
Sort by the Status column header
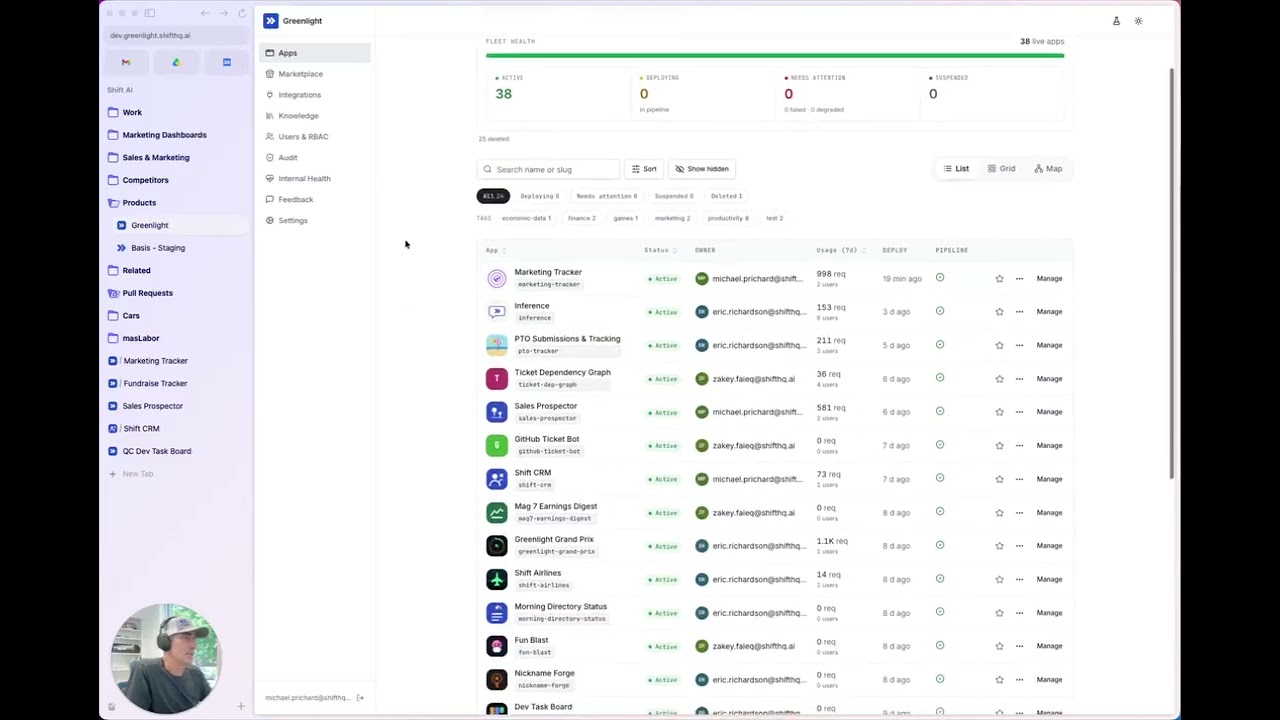pyautogui.click(x=660, y=250)
